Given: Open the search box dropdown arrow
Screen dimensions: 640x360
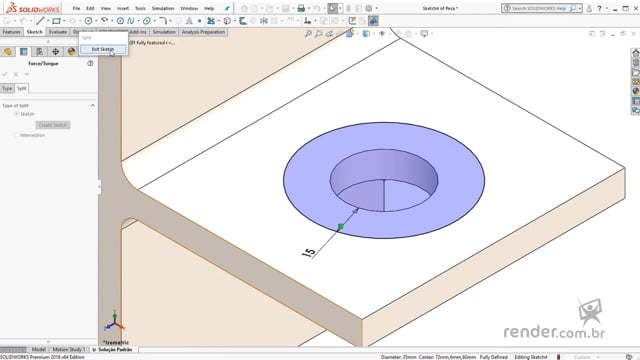Looking at the screenshot, I should pos(580,8).
